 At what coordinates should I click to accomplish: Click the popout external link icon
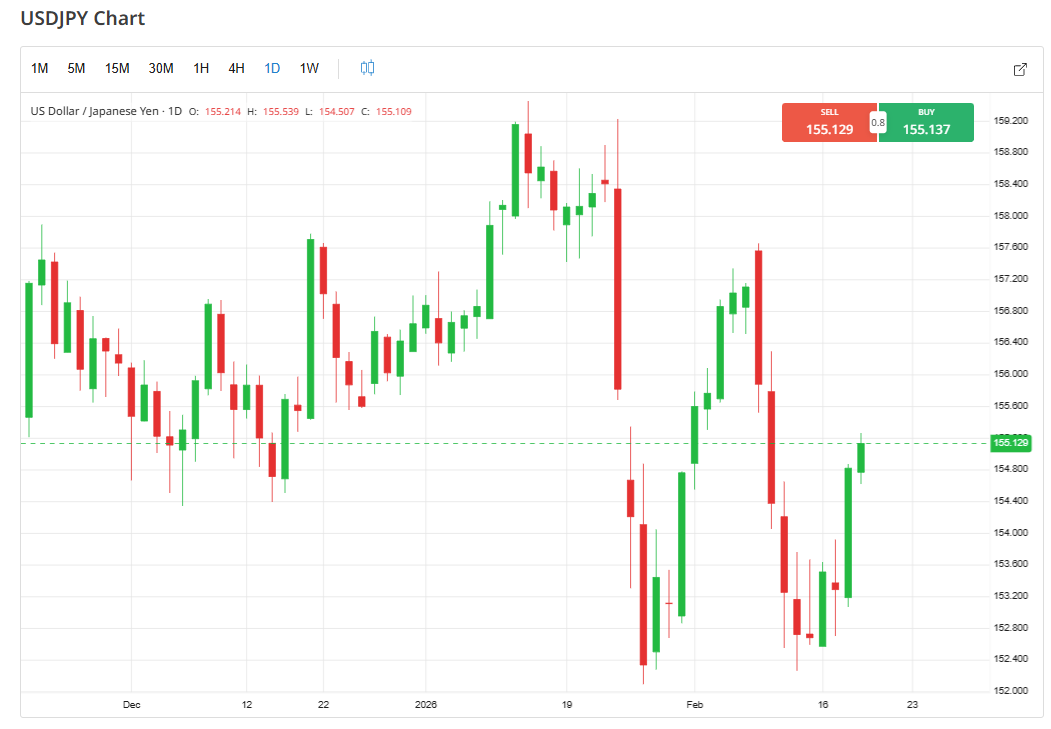tap(1020, 69)
